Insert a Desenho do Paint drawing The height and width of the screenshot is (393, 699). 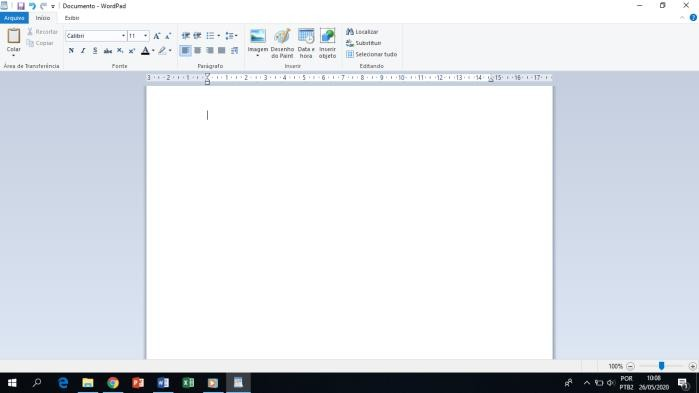point(282,43)
